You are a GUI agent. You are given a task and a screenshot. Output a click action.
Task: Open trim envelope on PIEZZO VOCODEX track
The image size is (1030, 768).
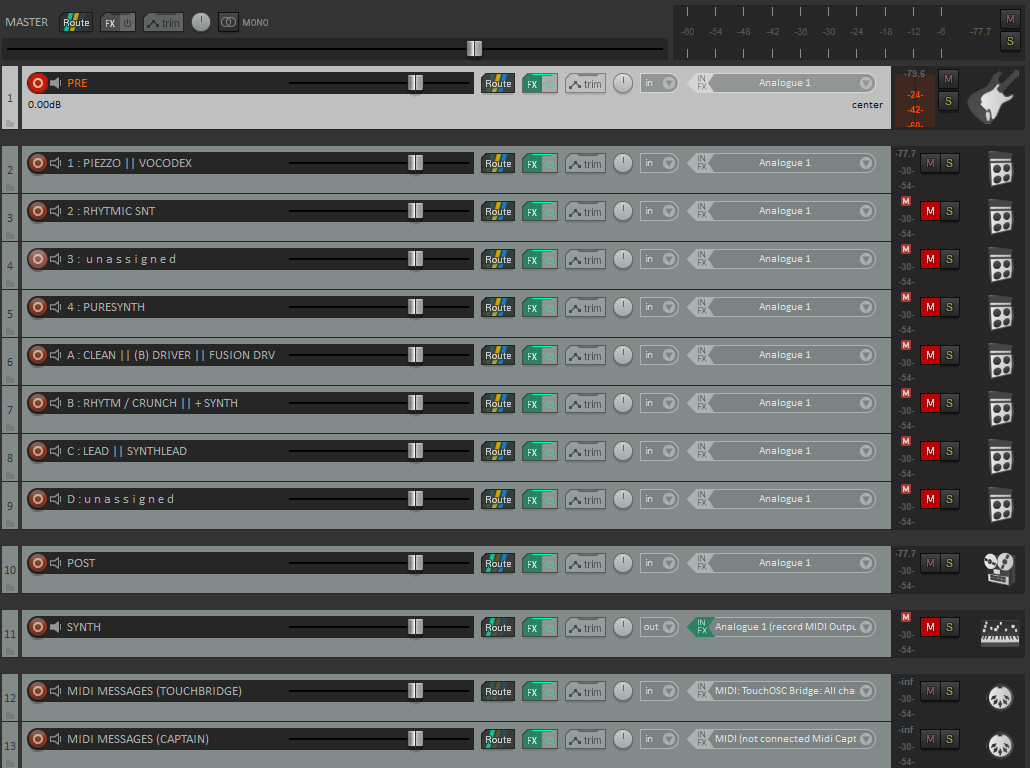click(x=585, y=164)
